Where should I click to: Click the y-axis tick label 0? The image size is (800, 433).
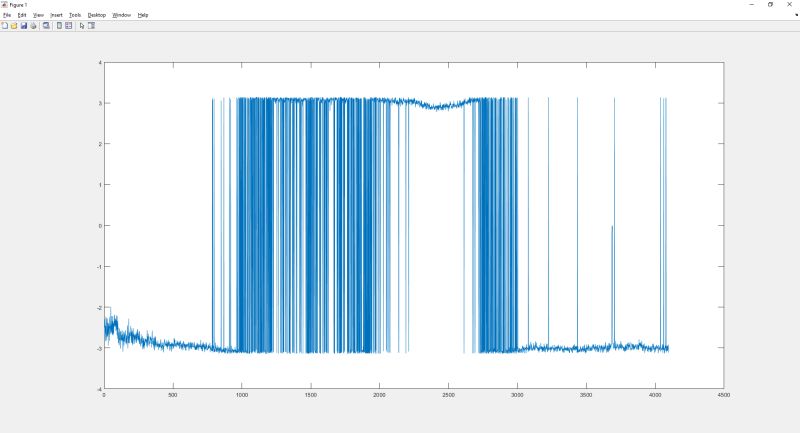click(100, 225)
